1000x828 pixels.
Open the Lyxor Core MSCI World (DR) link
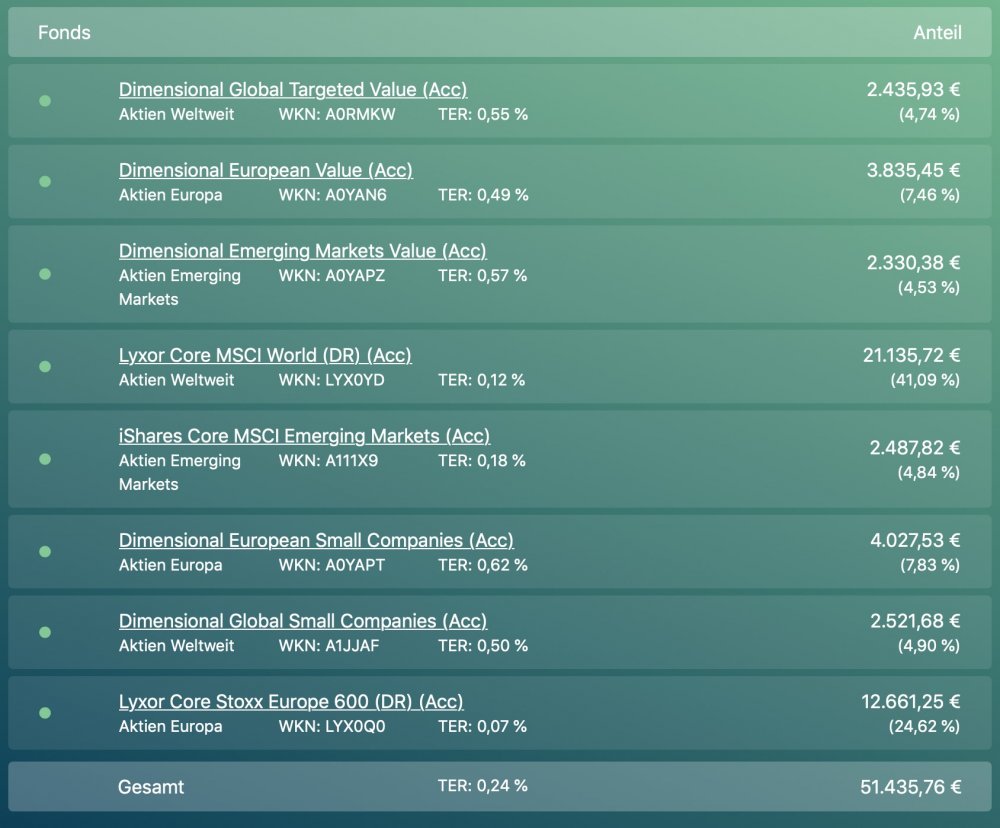265,355
